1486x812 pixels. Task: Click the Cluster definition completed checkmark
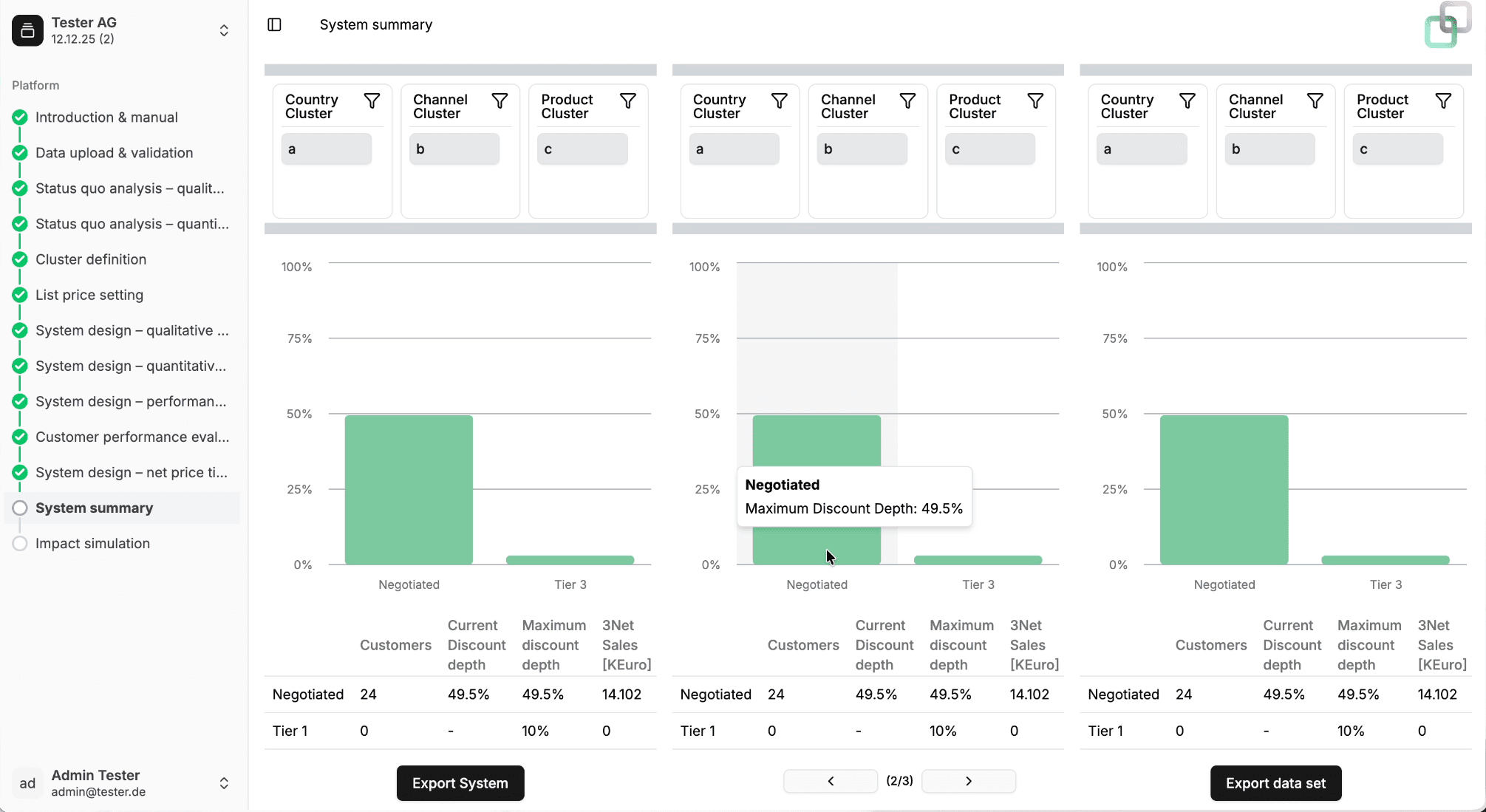point(20,259)
